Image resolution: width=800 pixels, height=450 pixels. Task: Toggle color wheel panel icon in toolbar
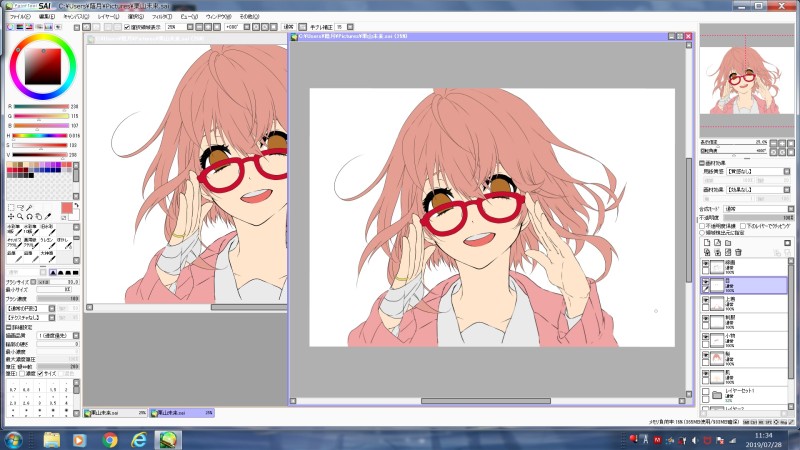tap(11, 27)
